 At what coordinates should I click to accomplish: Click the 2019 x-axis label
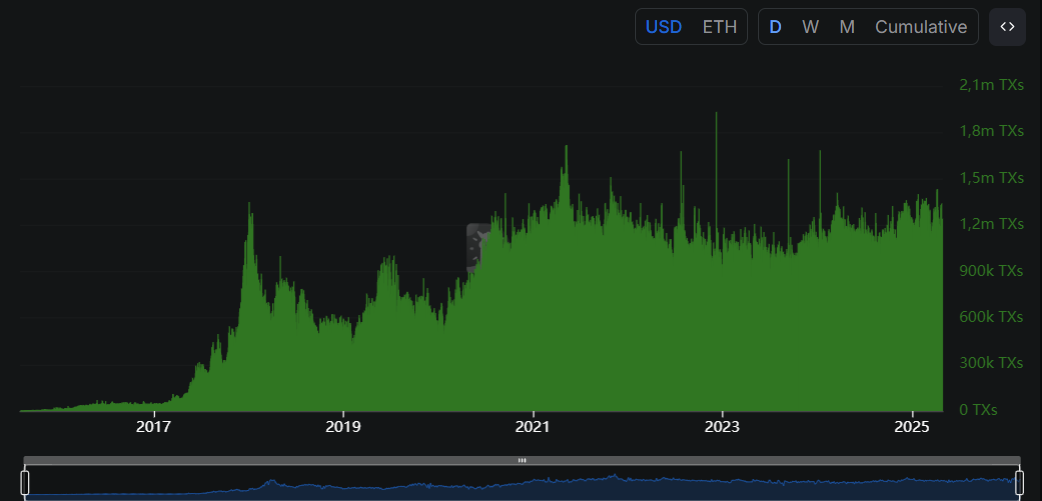(343, 427)
